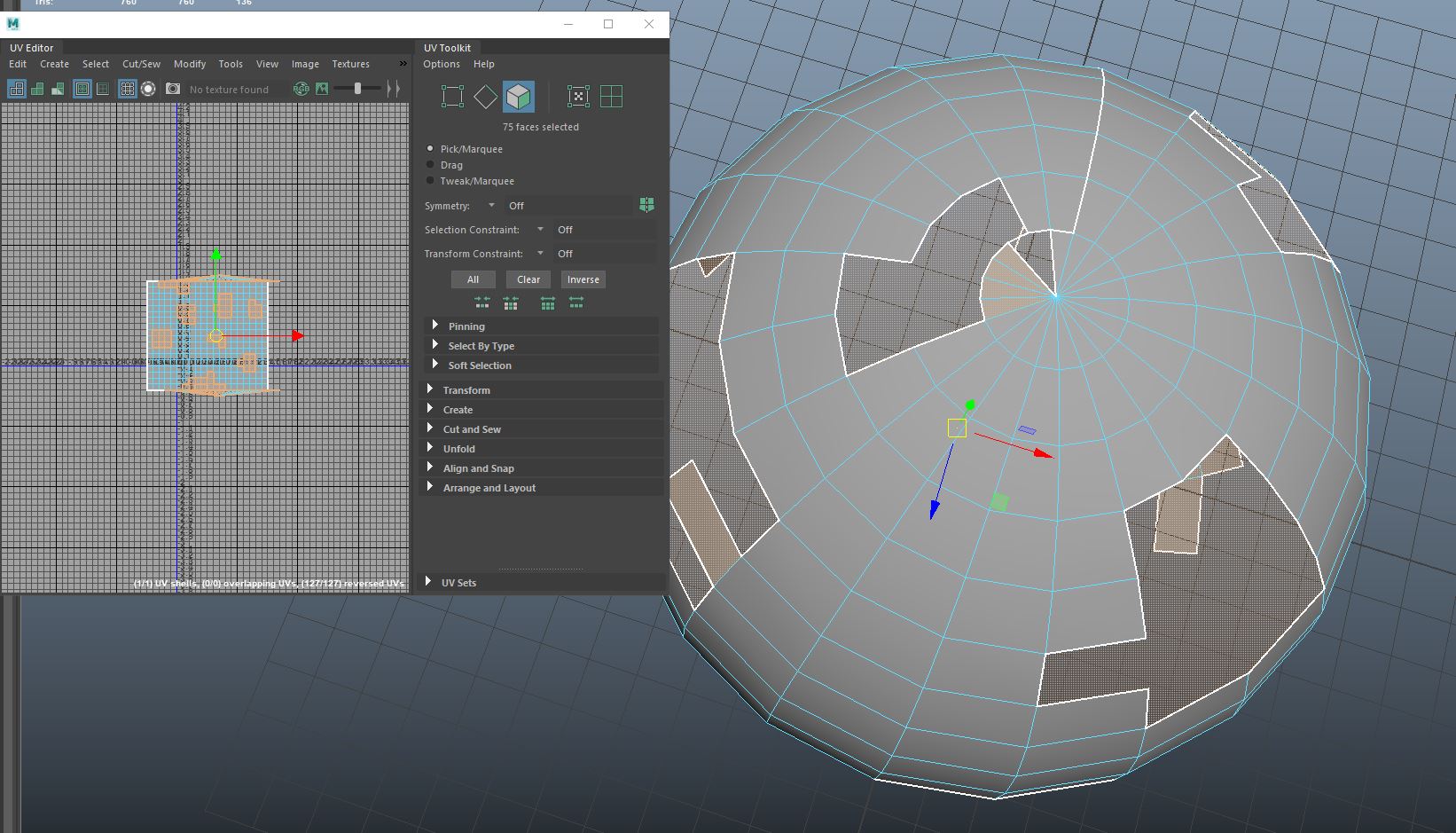Image resolution: width=1456 pixels, height=833 pixels.
Task: Open the Symmetry dropdown arrow
Action: (x=491, y=206)
